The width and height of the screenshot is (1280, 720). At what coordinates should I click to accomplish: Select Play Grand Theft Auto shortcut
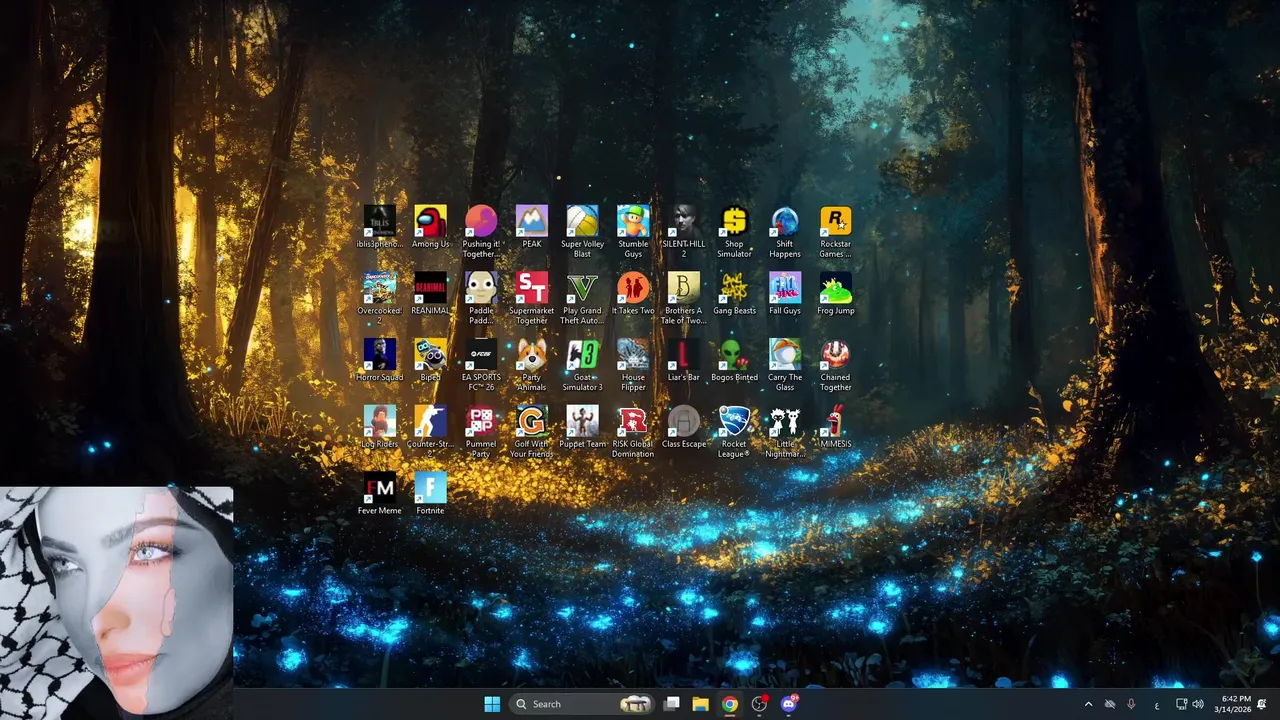(582, 299)
